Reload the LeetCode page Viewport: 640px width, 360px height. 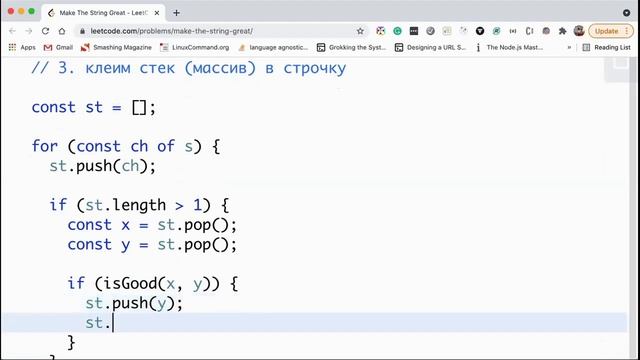[x=45, y=31]
